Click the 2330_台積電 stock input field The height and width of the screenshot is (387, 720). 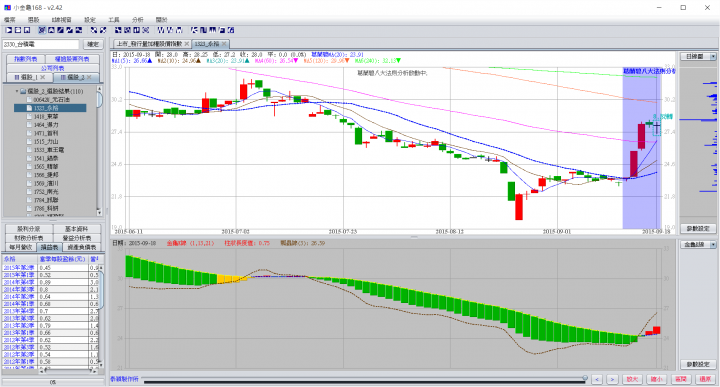coord(41,44)
